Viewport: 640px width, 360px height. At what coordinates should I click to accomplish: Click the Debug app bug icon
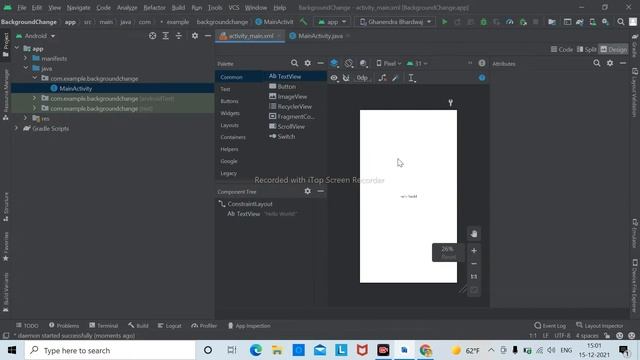click(484, 22)
